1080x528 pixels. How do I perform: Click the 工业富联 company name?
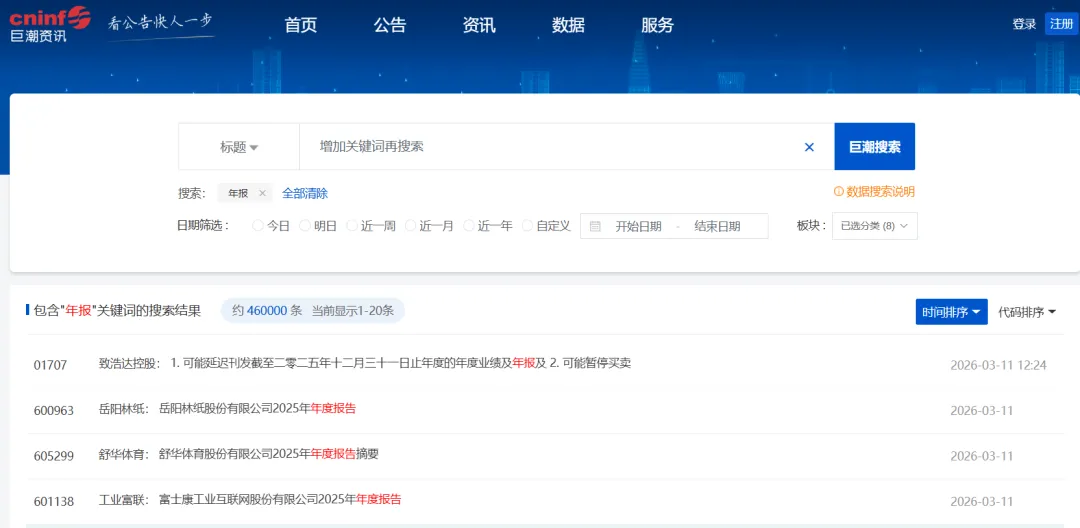click(121, 500)
